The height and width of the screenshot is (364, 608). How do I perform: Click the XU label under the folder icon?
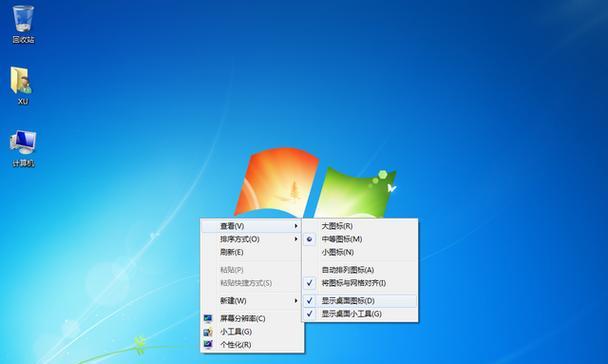tap(22, 102)
